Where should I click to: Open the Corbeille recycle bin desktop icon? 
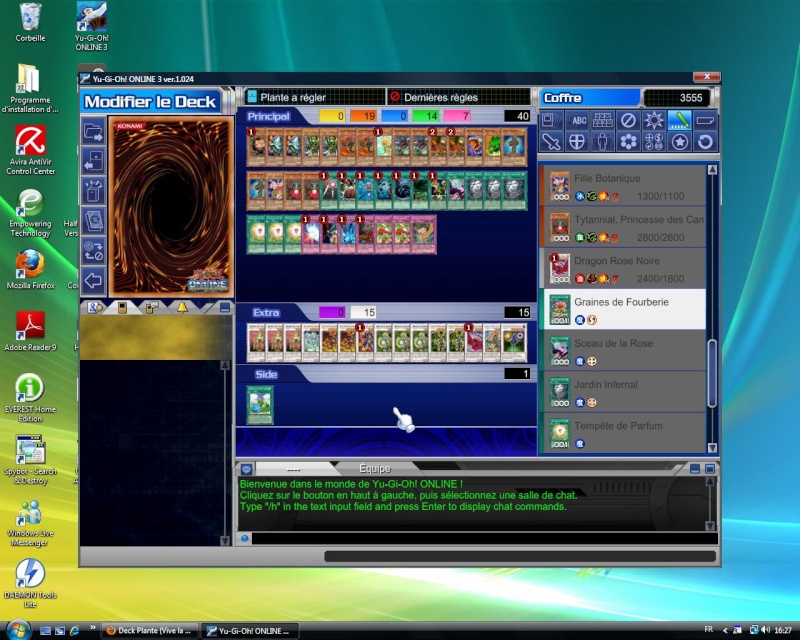tap(30, 23)
